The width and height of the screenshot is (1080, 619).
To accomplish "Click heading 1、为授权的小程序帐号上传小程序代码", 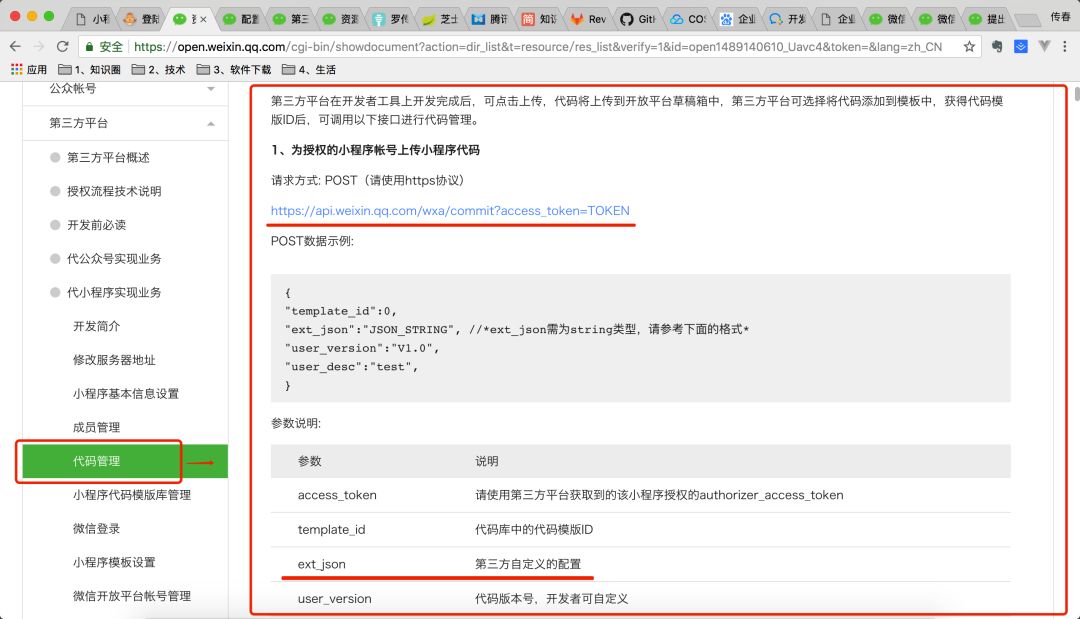I will [375, 150].
